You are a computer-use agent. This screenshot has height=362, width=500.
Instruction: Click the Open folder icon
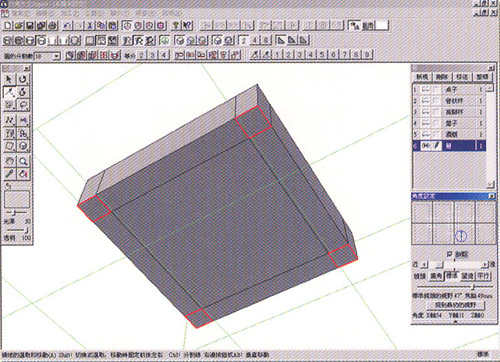pos(19,26)
